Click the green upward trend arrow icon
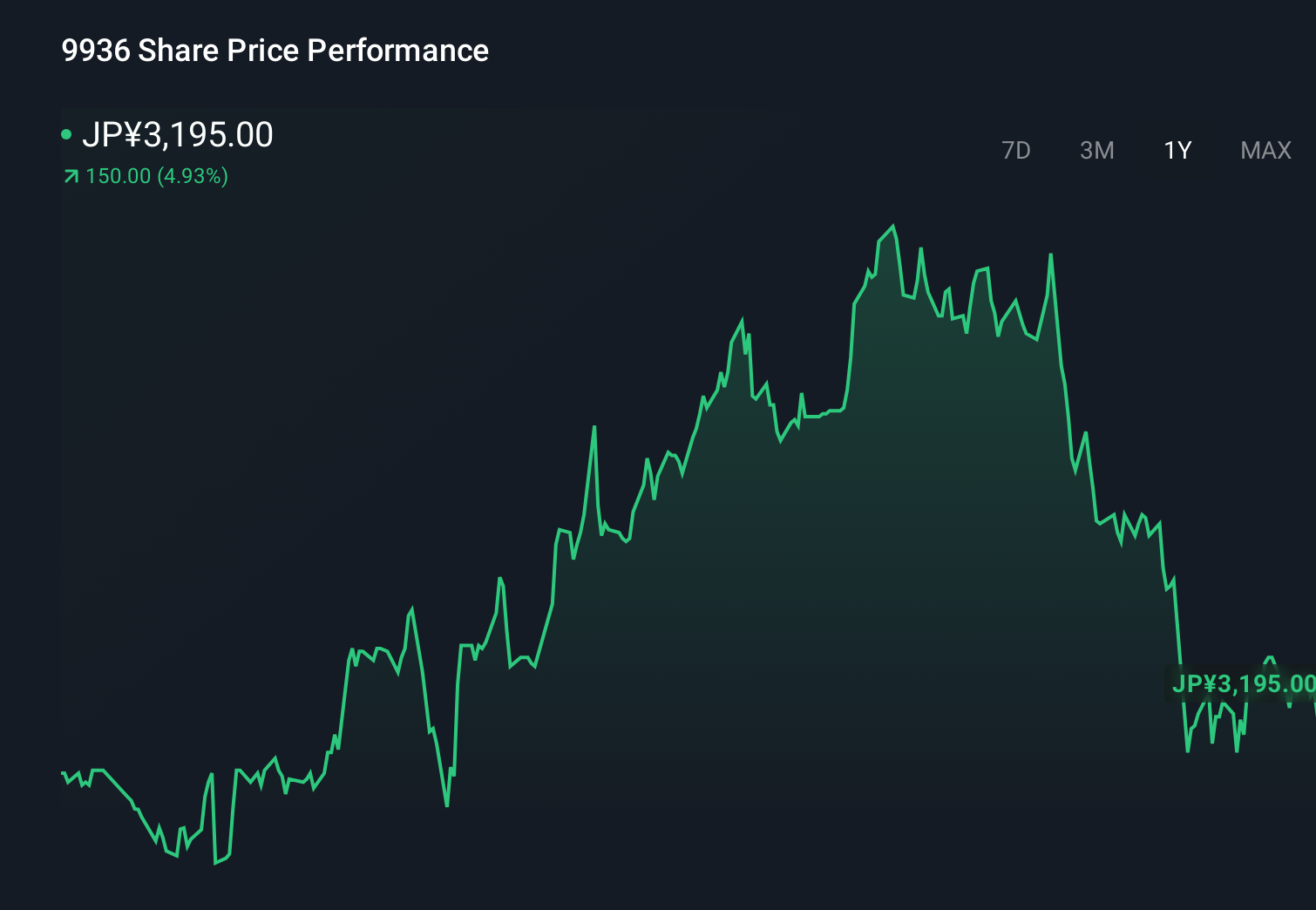1316x910 pixels. [x=71, y=176]
